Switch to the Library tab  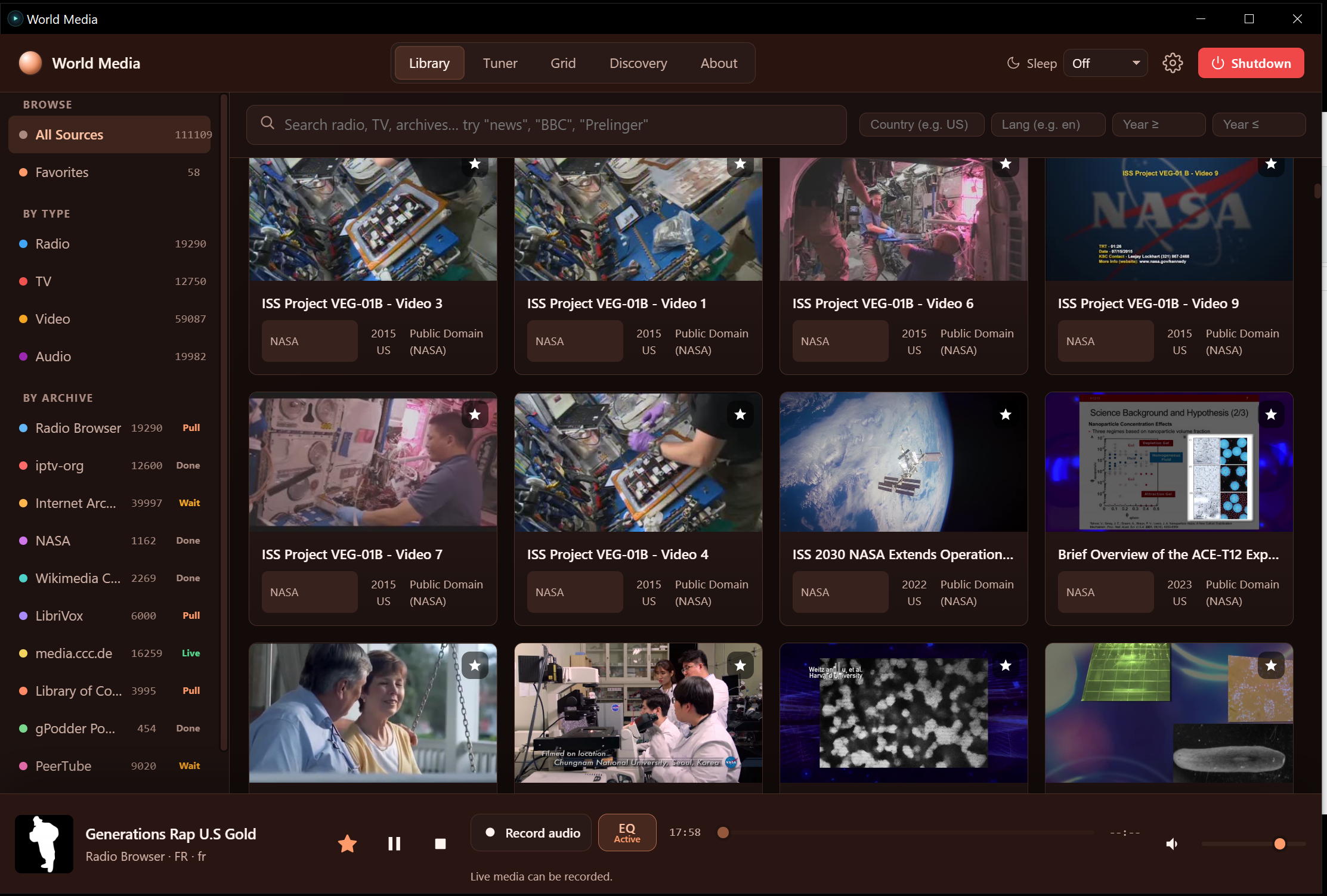pyautogui.click(x=429, y=63)
